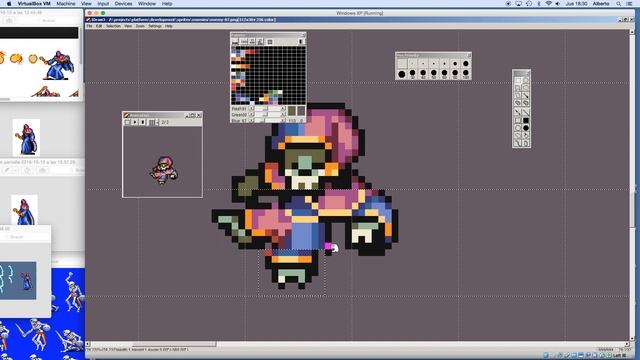The image size is (640, 360).
Task: Open the Selection menu
Action: pos(113,26)
